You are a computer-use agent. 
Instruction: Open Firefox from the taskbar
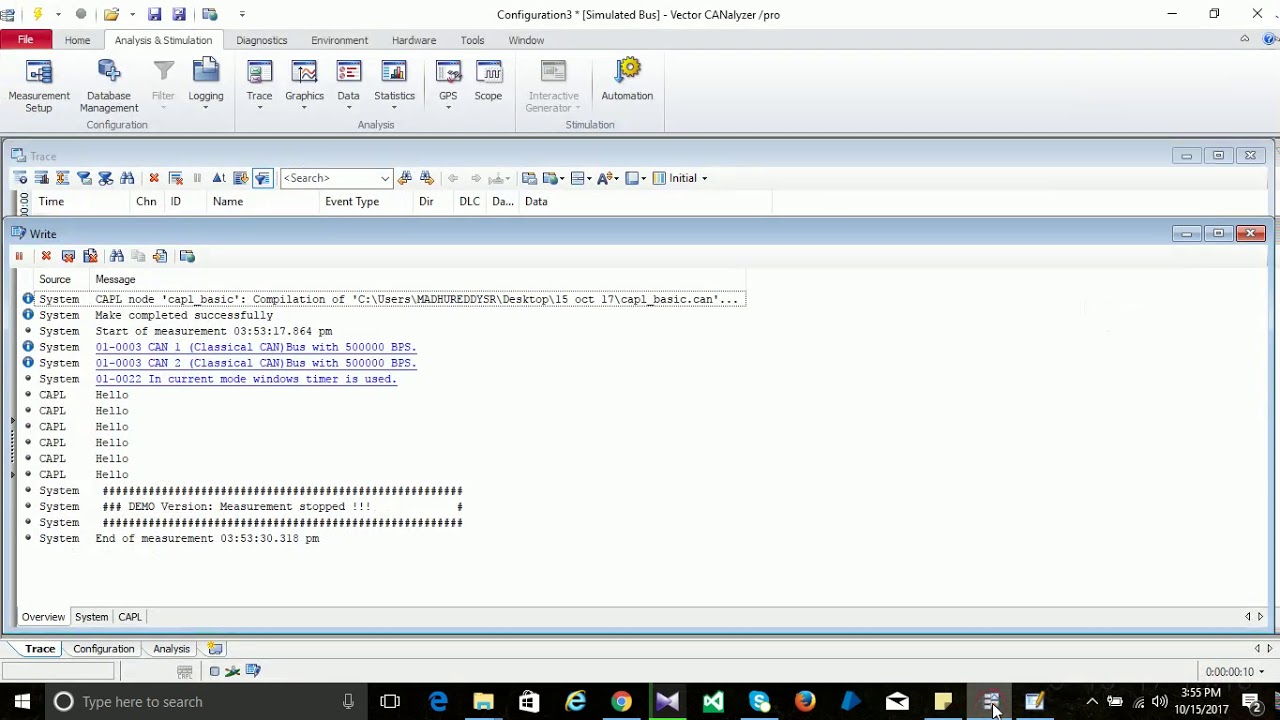click(x=805, y=702)
